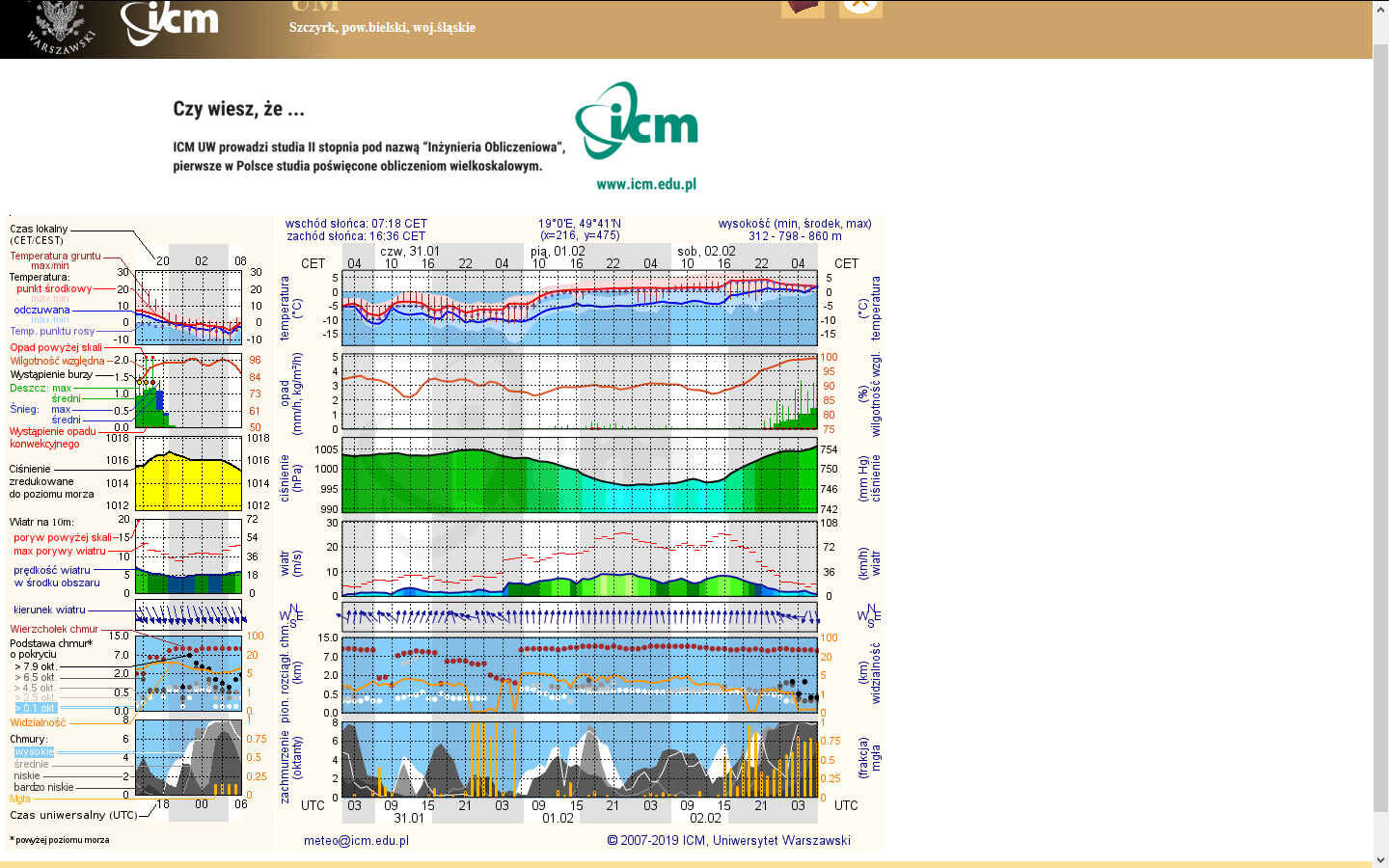Click 'Opad powyżej skali' legend label
1389x868 pixels.
[56, 347]
